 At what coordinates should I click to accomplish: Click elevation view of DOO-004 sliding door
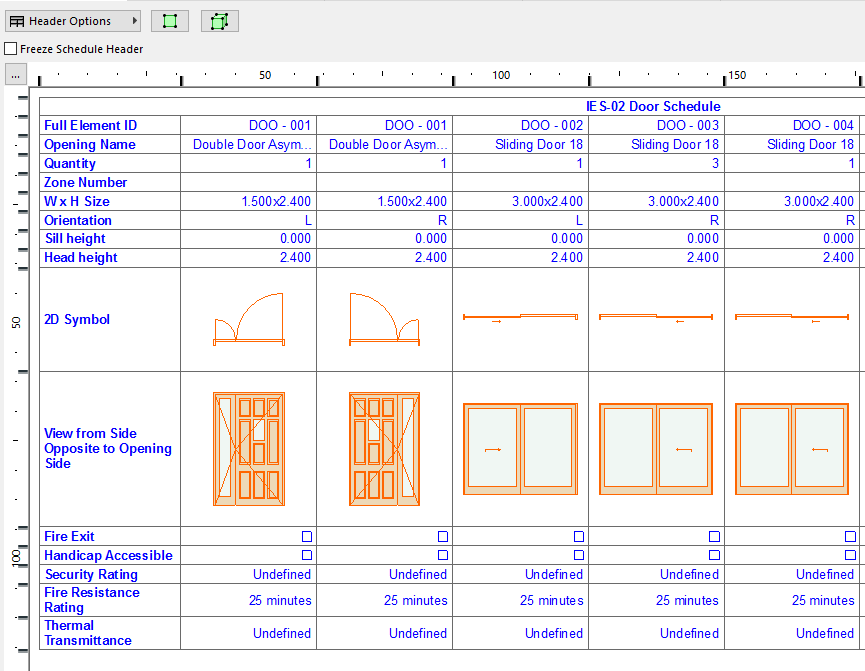click(x=792, y=449)
